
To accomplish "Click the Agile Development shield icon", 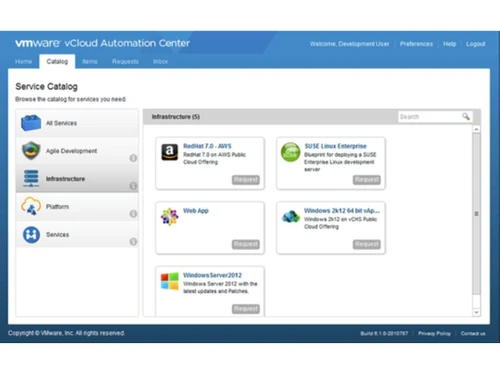I will pos(31,150).
